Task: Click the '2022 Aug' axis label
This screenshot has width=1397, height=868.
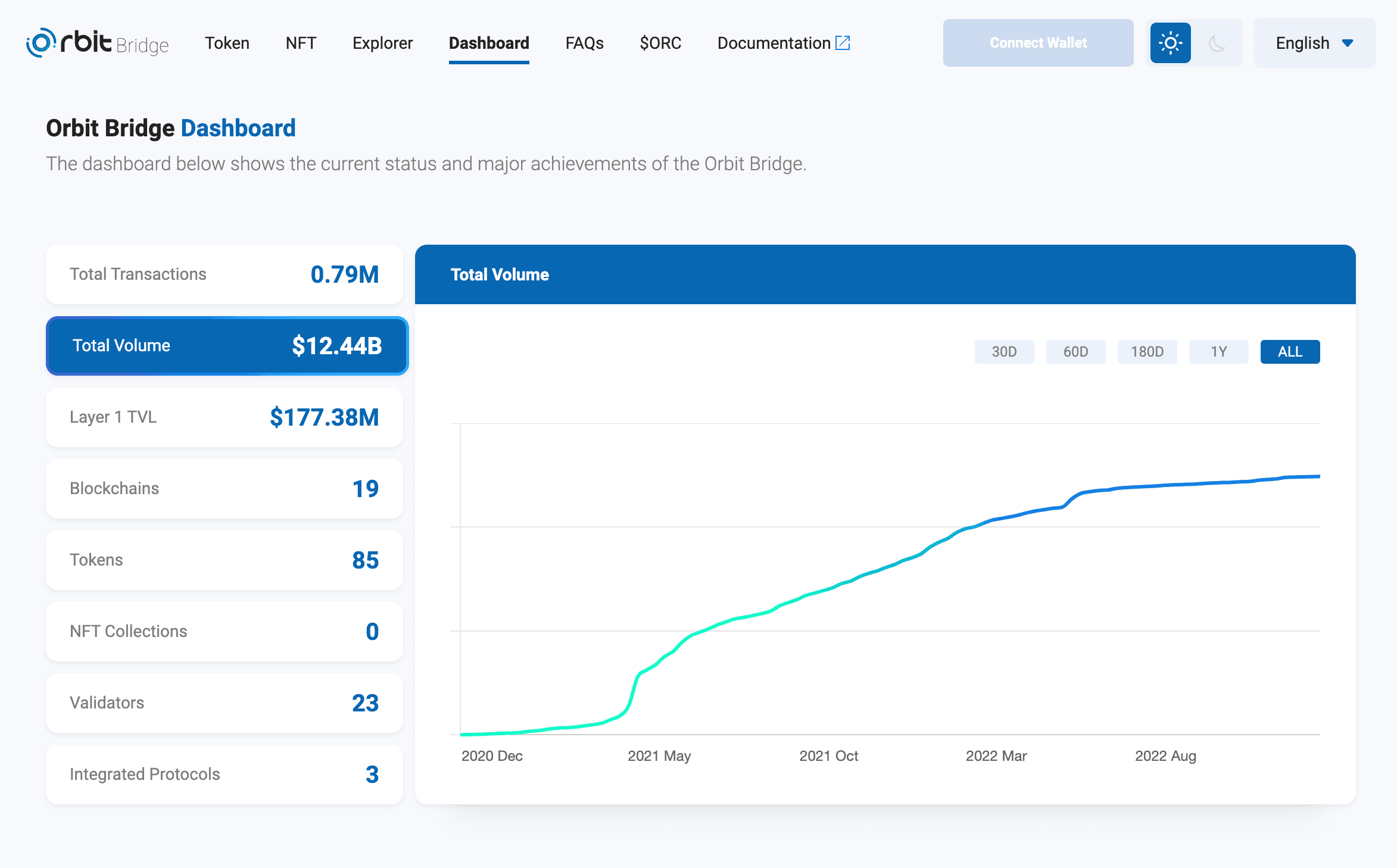Action: pos(1165,756)
